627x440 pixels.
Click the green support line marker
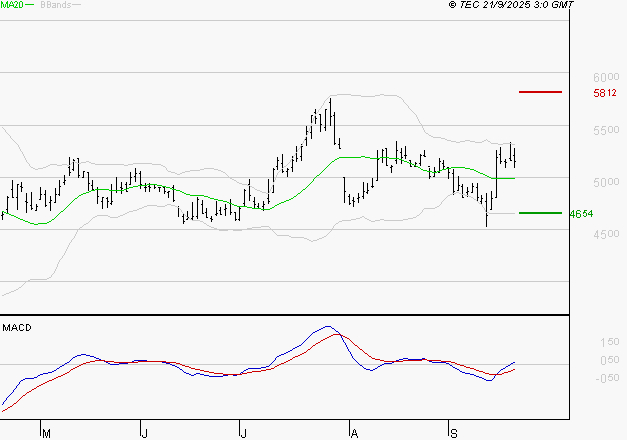tap(540, 213)
